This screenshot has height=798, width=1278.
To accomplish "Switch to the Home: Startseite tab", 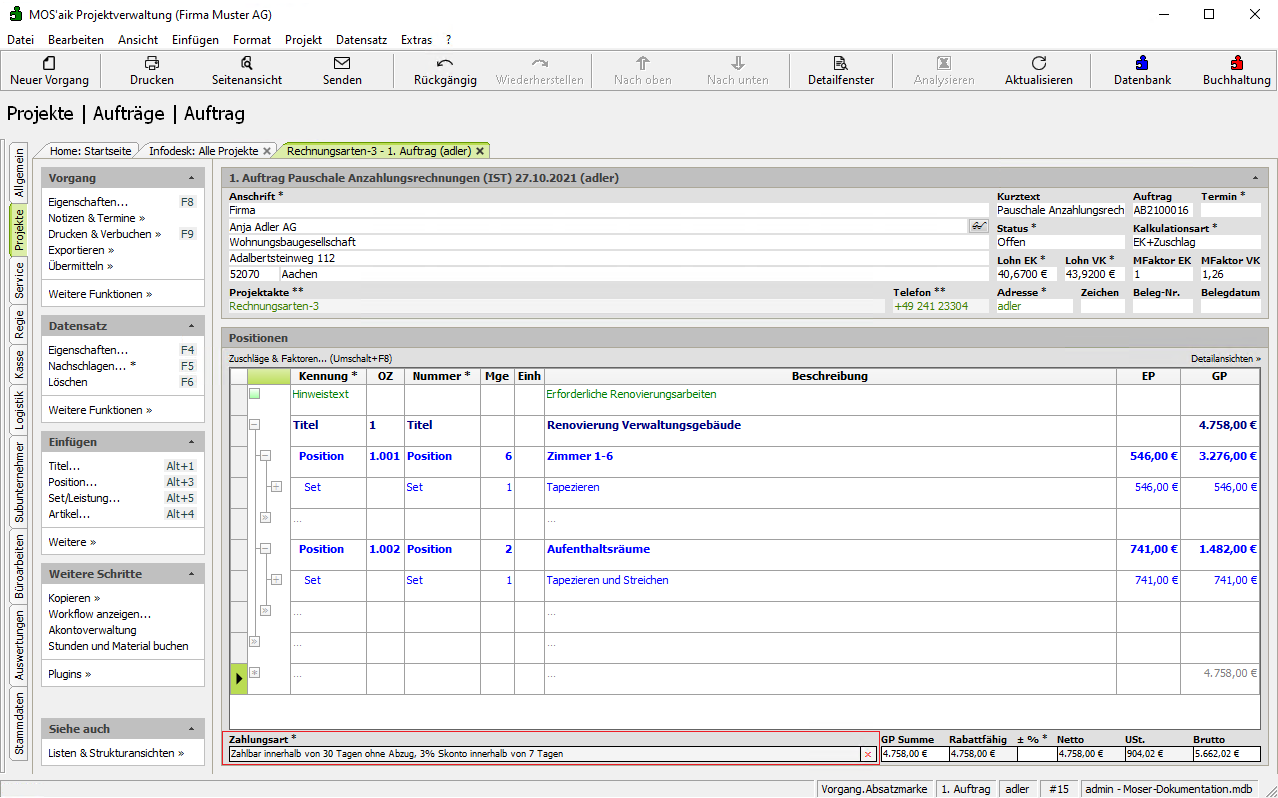I will (90, 151).
